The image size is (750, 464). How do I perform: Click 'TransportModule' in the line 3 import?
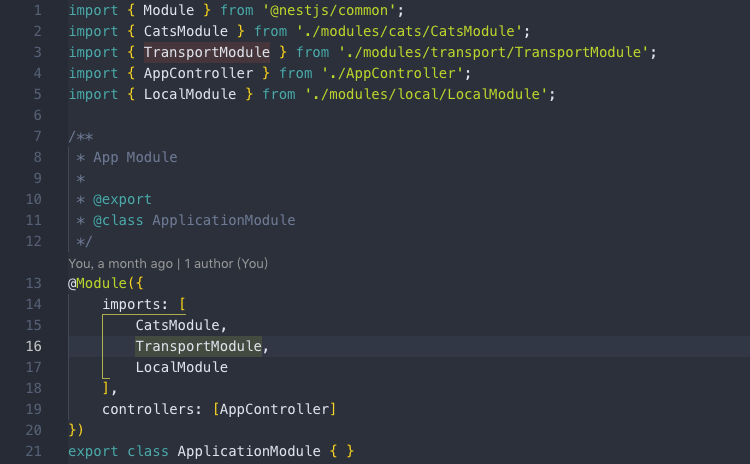coord(207,52)
